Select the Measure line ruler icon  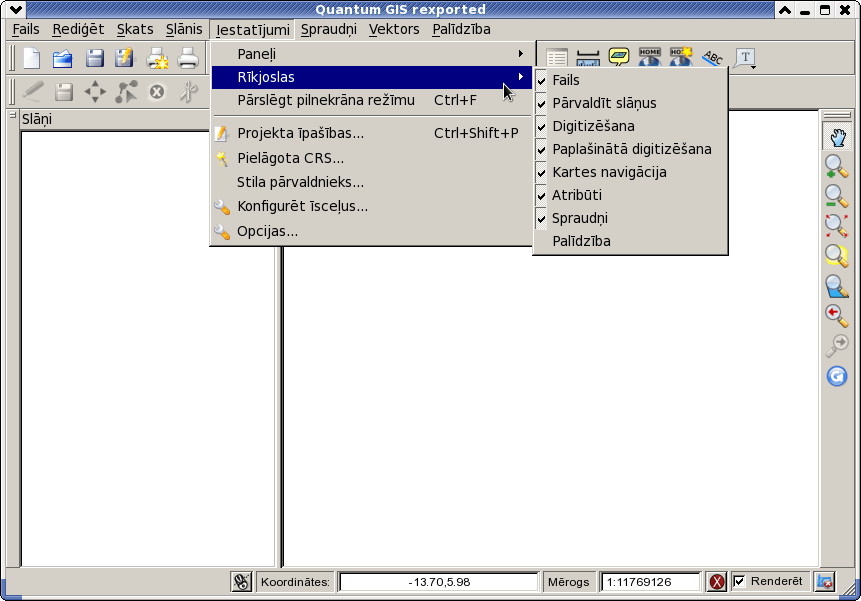pyautogui.click(x=588, y=58)
